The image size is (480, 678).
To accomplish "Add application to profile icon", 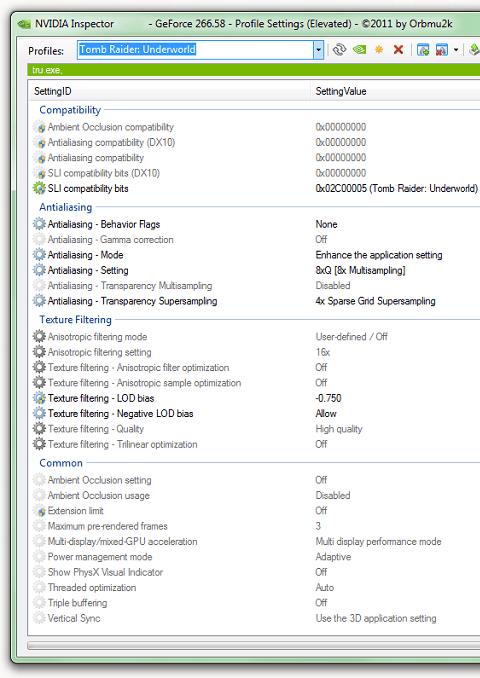I will pyautogui.click(x=422, y=50).
